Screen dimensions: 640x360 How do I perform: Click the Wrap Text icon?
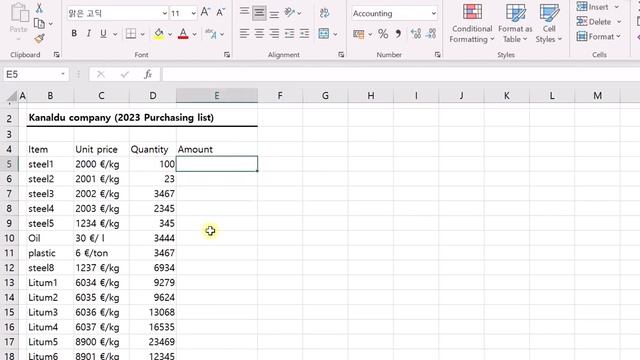tap(324, 13)
